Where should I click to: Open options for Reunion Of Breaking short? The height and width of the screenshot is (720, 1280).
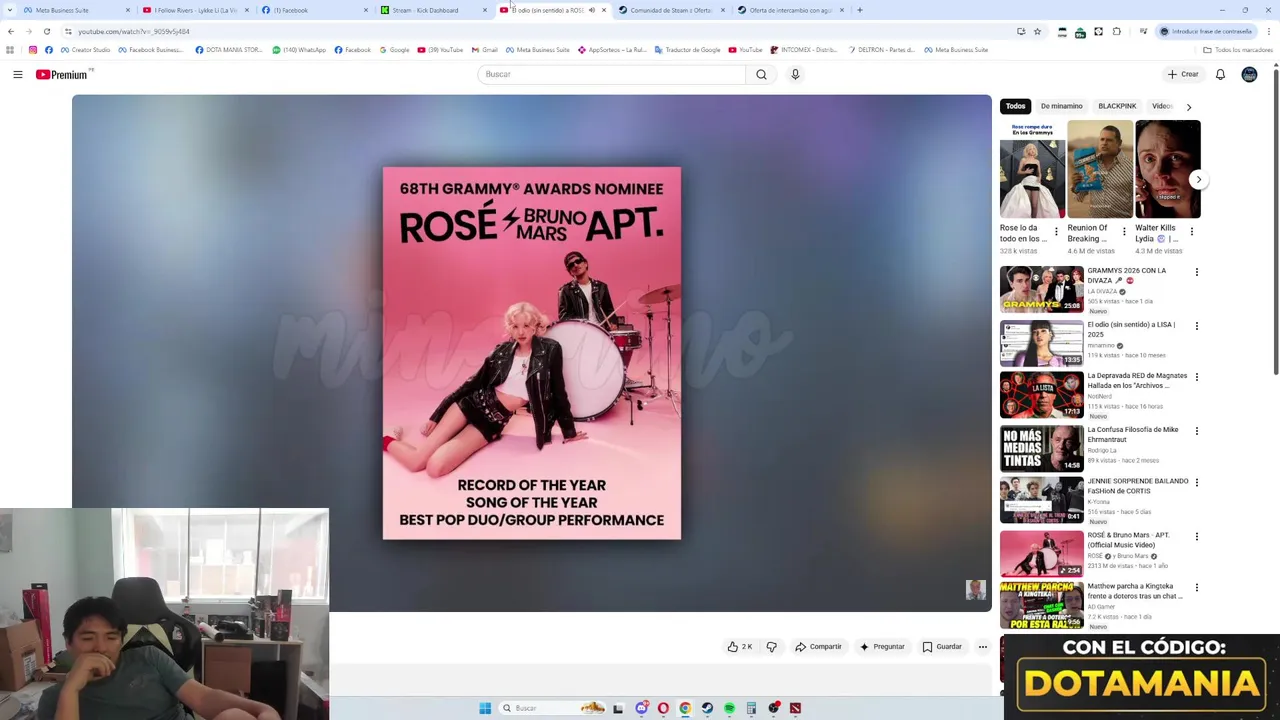[1124, 232]
